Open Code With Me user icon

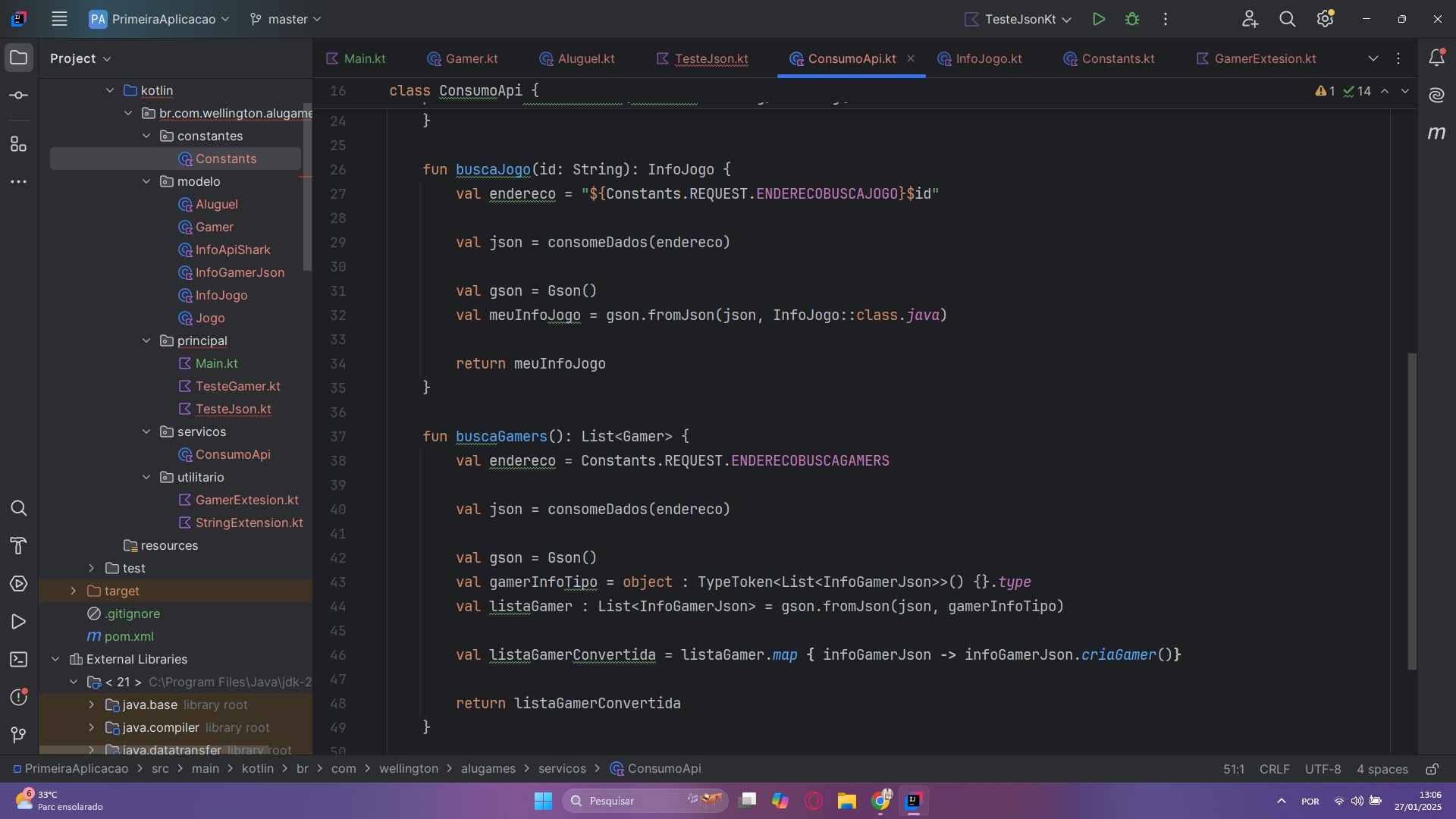[x=1250, y=19]
